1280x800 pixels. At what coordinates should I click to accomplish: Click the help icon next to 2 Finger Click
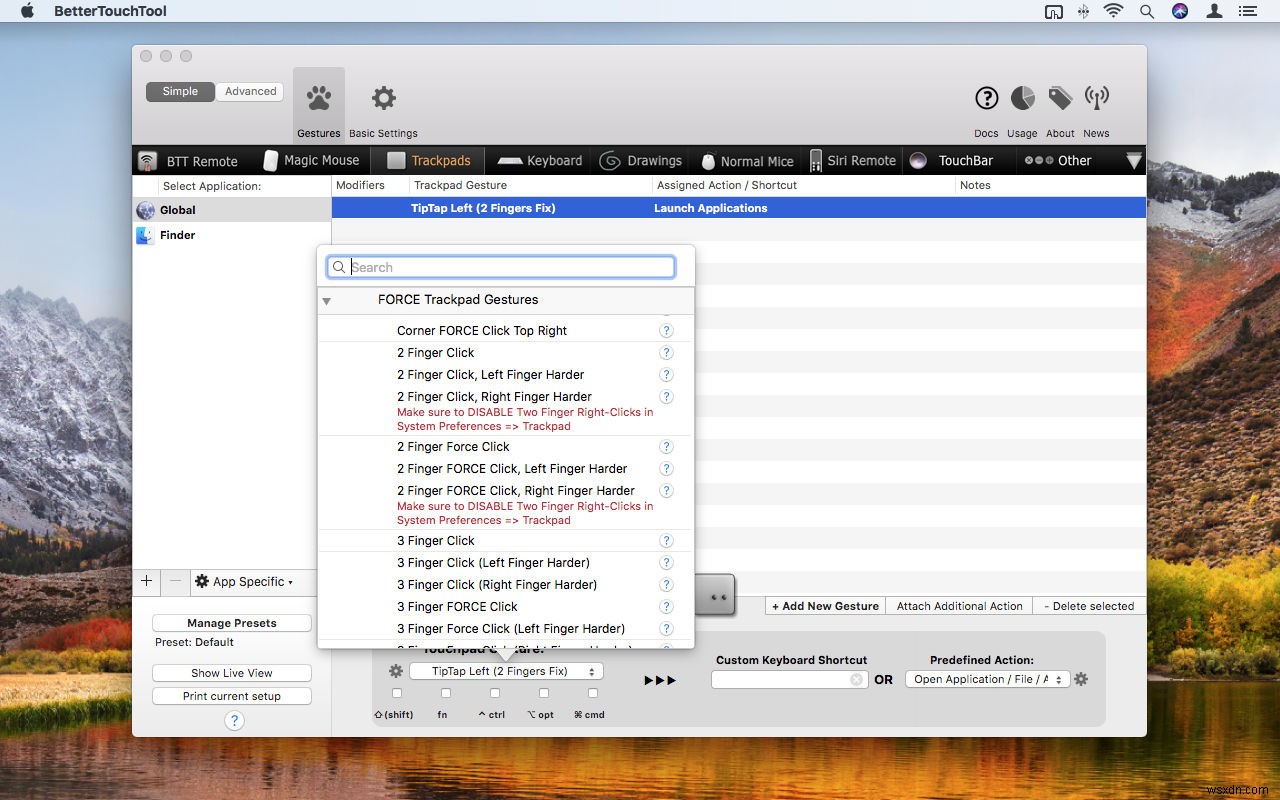(666, 352)
